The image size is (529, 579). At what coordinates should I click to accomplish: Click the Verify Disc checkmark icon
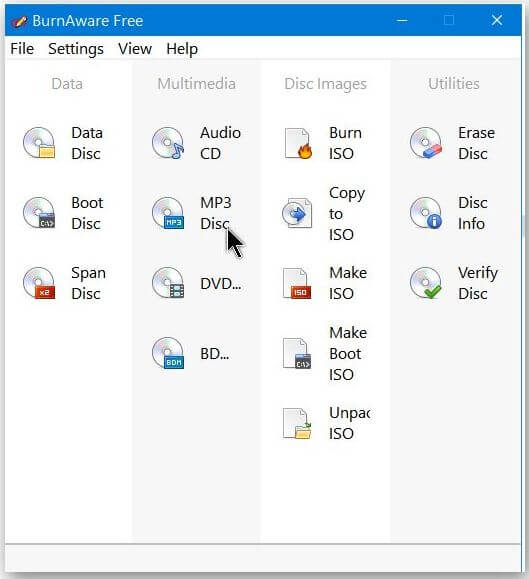[426, 283]
